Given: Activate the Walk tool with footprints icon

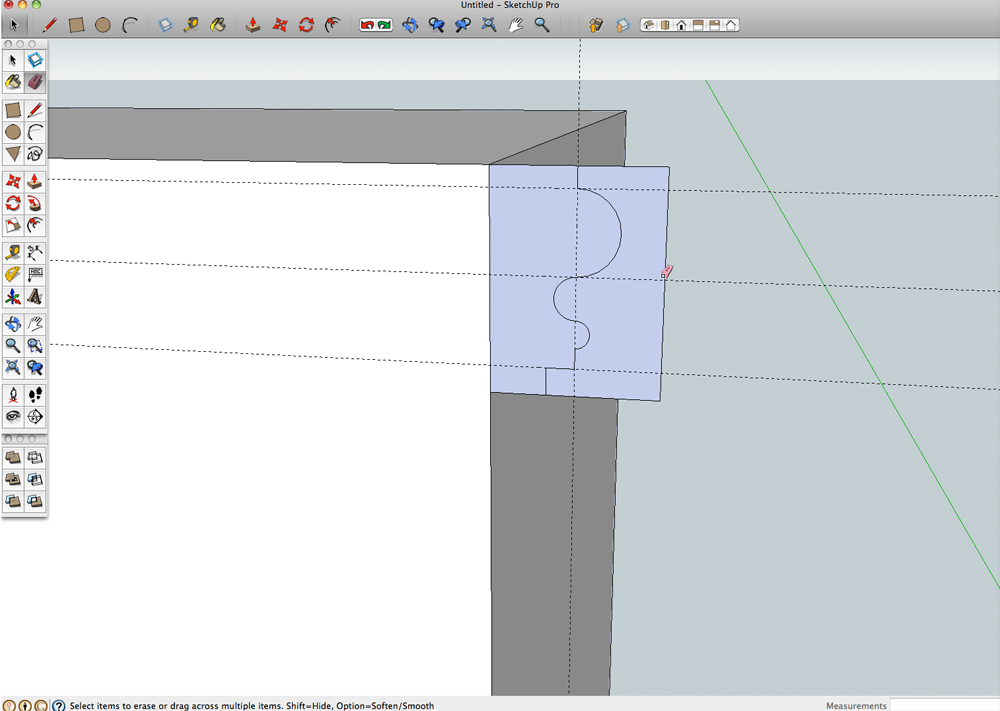Looking at the screenshot, I should coord(35,395).
